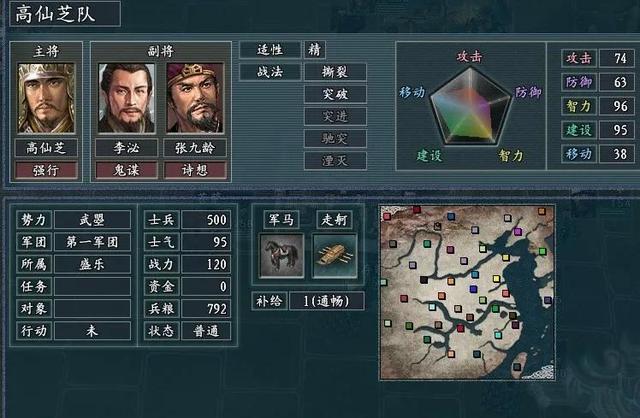
Task: Click the 智力 stat label on right
Action: (579, 106)
